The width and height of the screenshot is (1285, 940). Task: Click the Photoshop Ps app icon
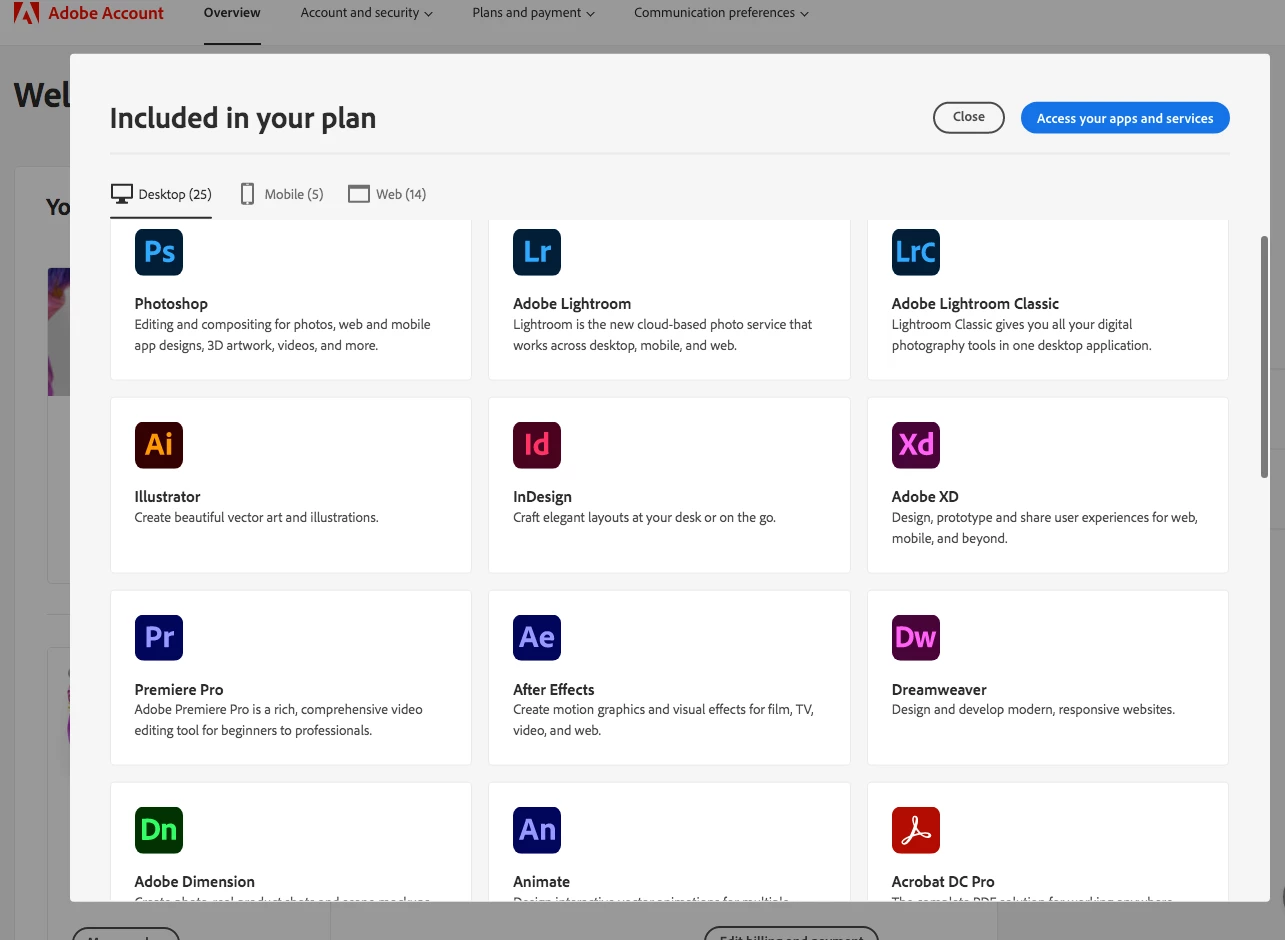(x=159, y=252)
